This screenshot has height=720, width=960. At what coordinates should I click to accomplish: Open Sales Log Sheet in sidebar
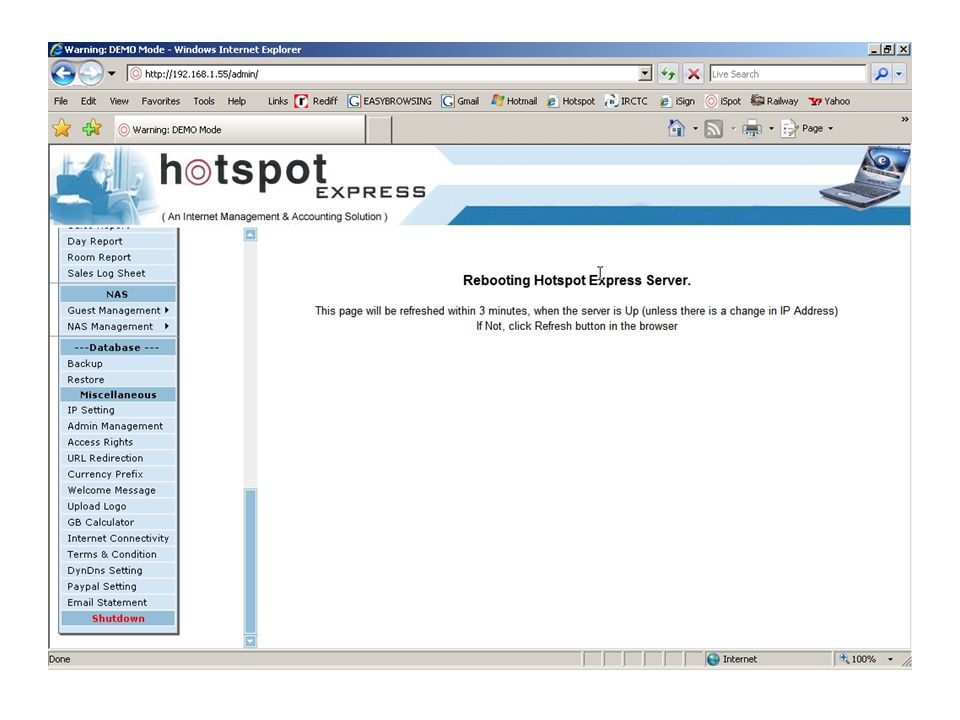pyautogui.click(x=118, y=273)
